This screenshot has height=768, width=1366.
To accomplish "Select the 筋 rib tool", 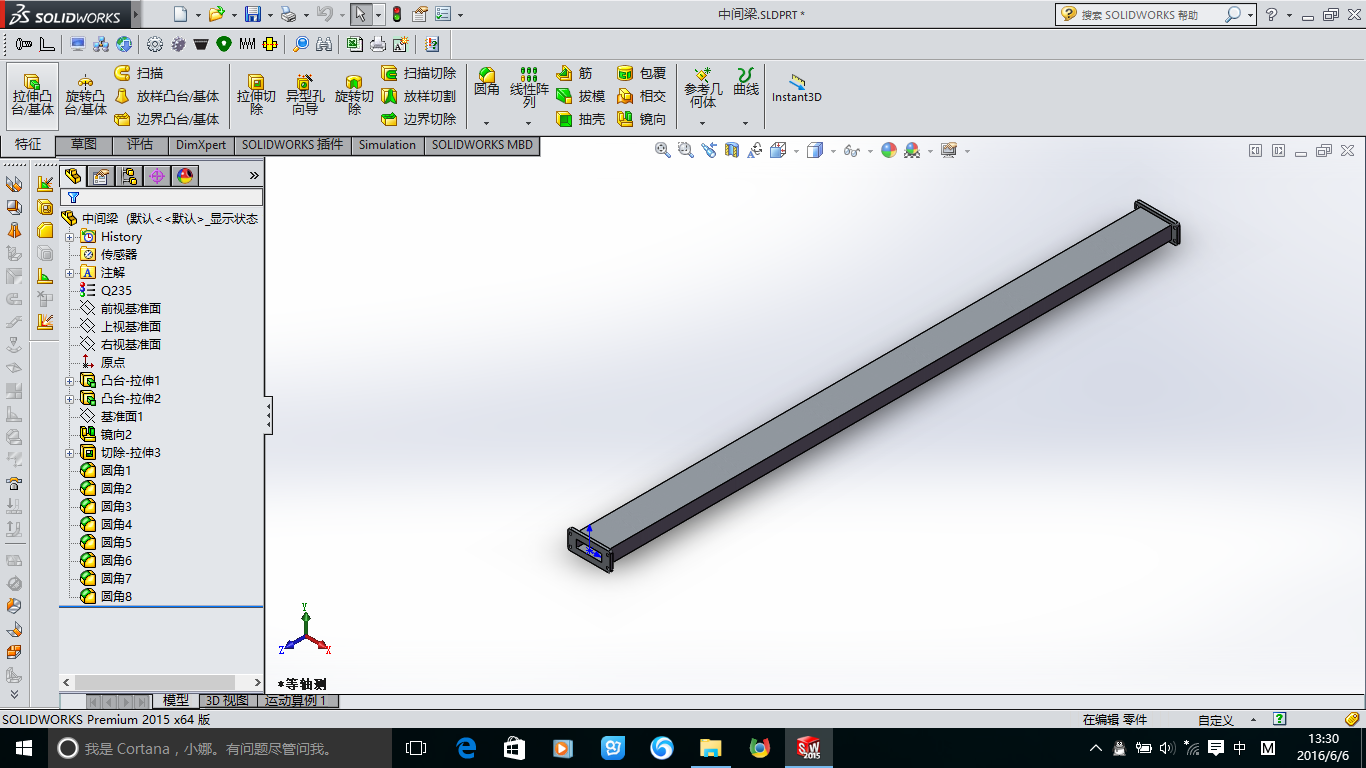I will click(574, 73).
